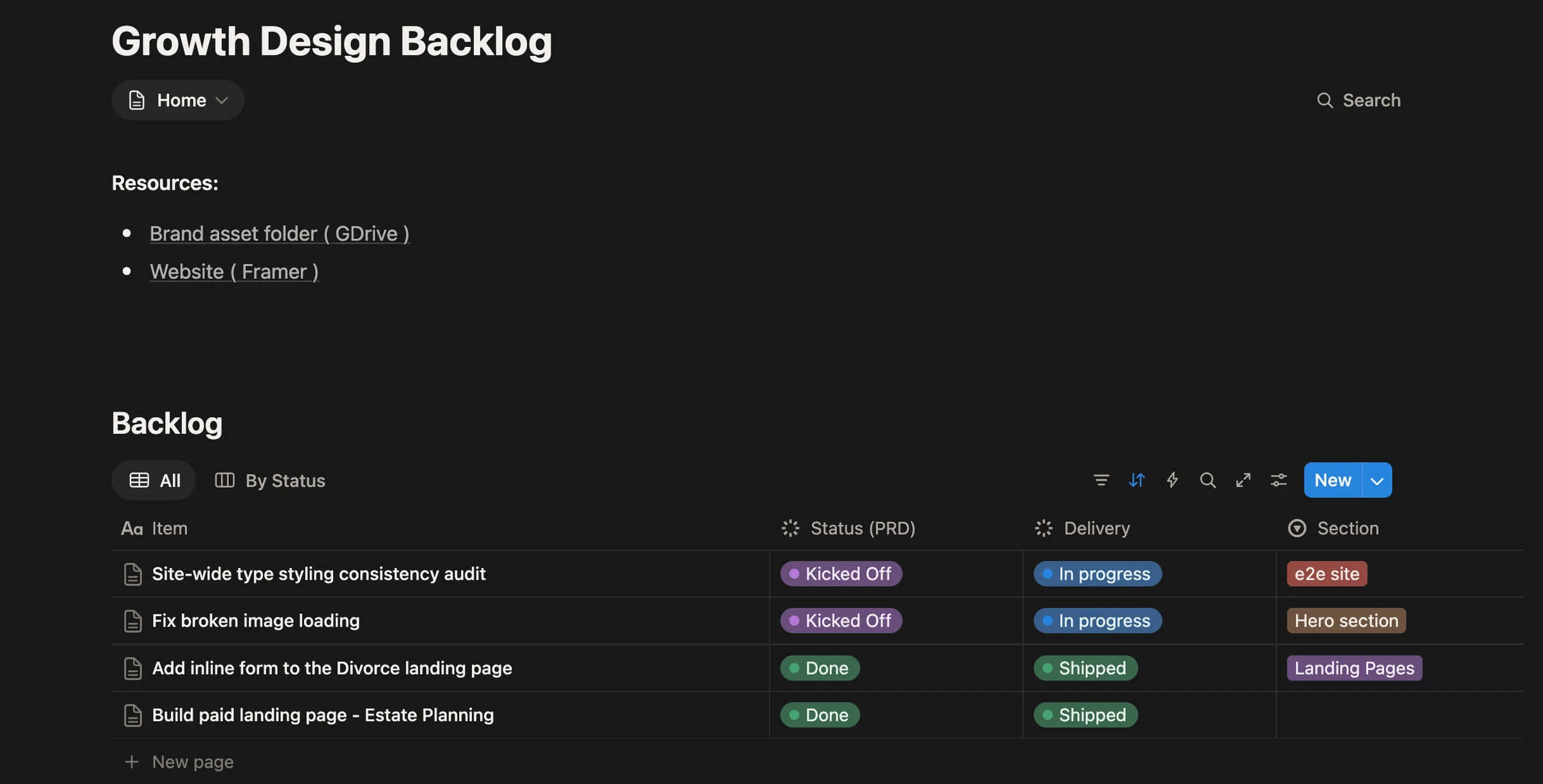Click the database search magnifier icon
The image size is (1543, 784).
[x=1207, y=480]
